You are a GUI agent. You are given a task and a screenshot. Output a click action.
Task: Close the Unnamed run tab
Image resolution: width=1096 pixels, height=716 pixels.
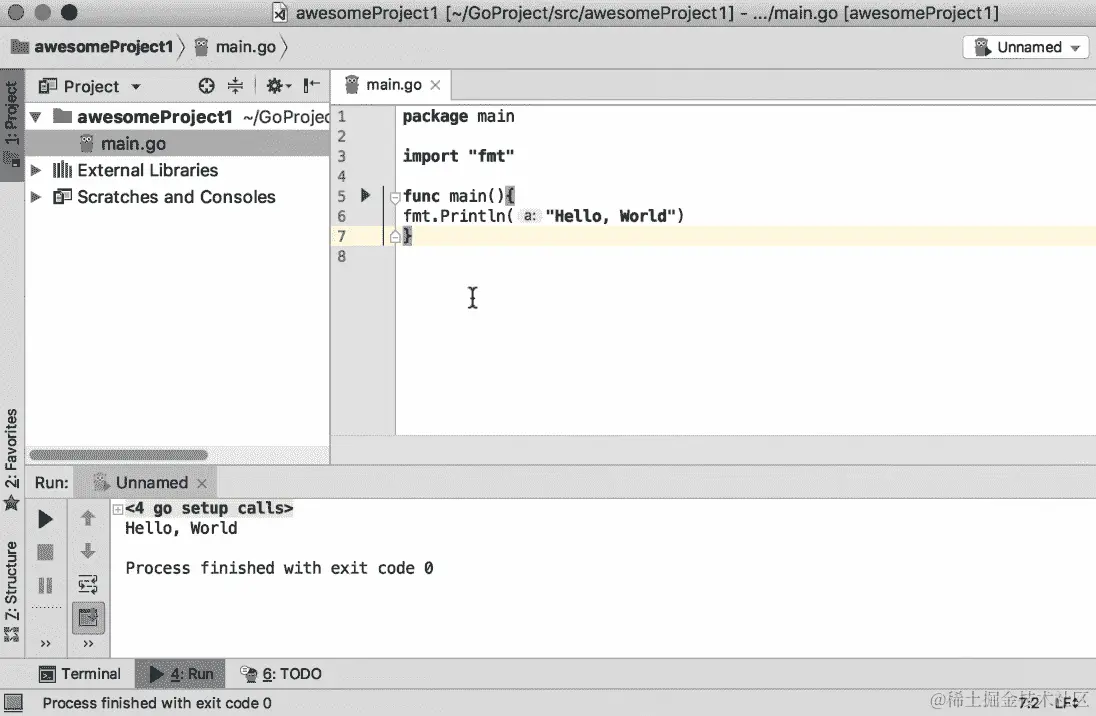(202, 483)
